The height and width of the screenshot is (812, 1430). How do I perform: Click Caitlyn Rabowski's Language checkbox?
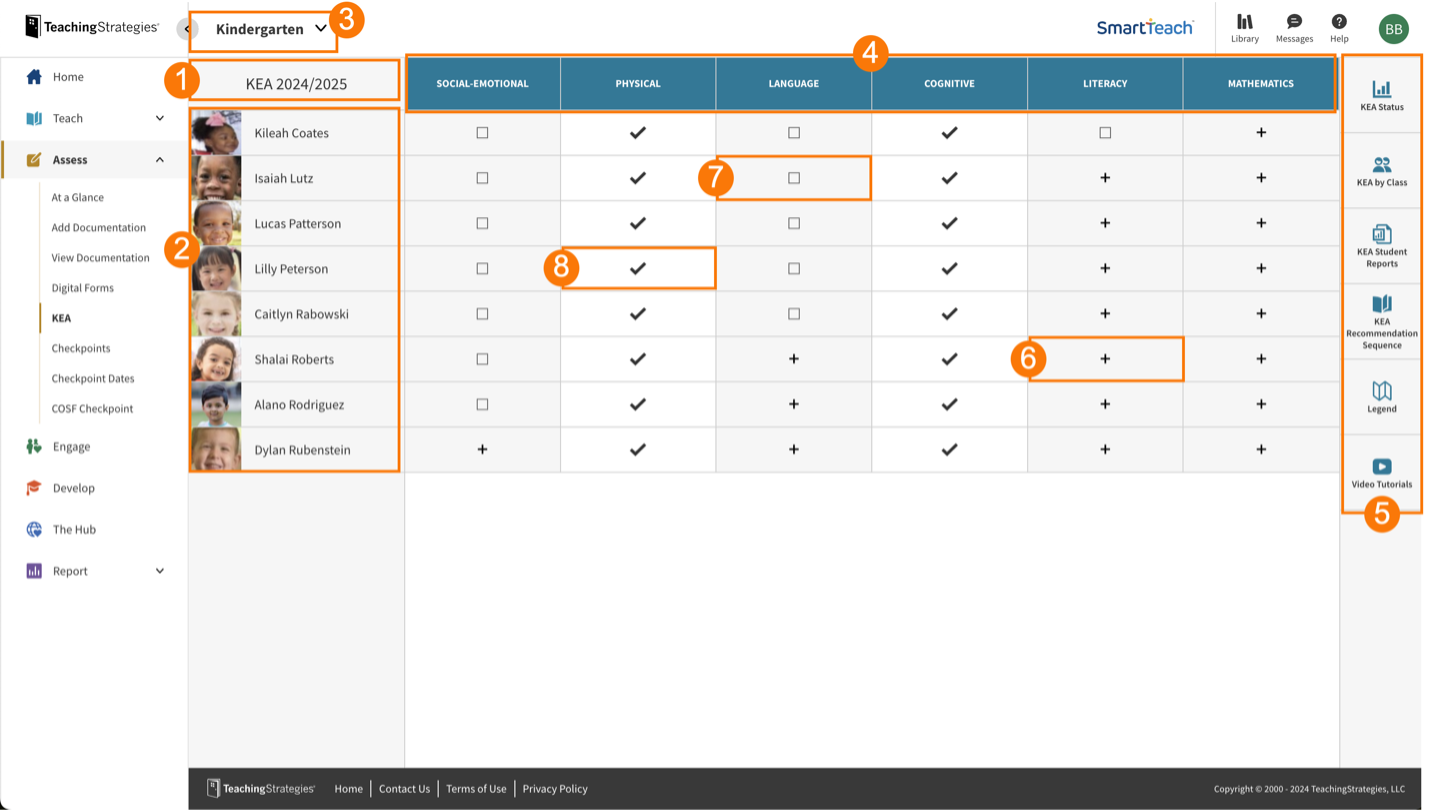pyautogui.click(x=794, y=314)
